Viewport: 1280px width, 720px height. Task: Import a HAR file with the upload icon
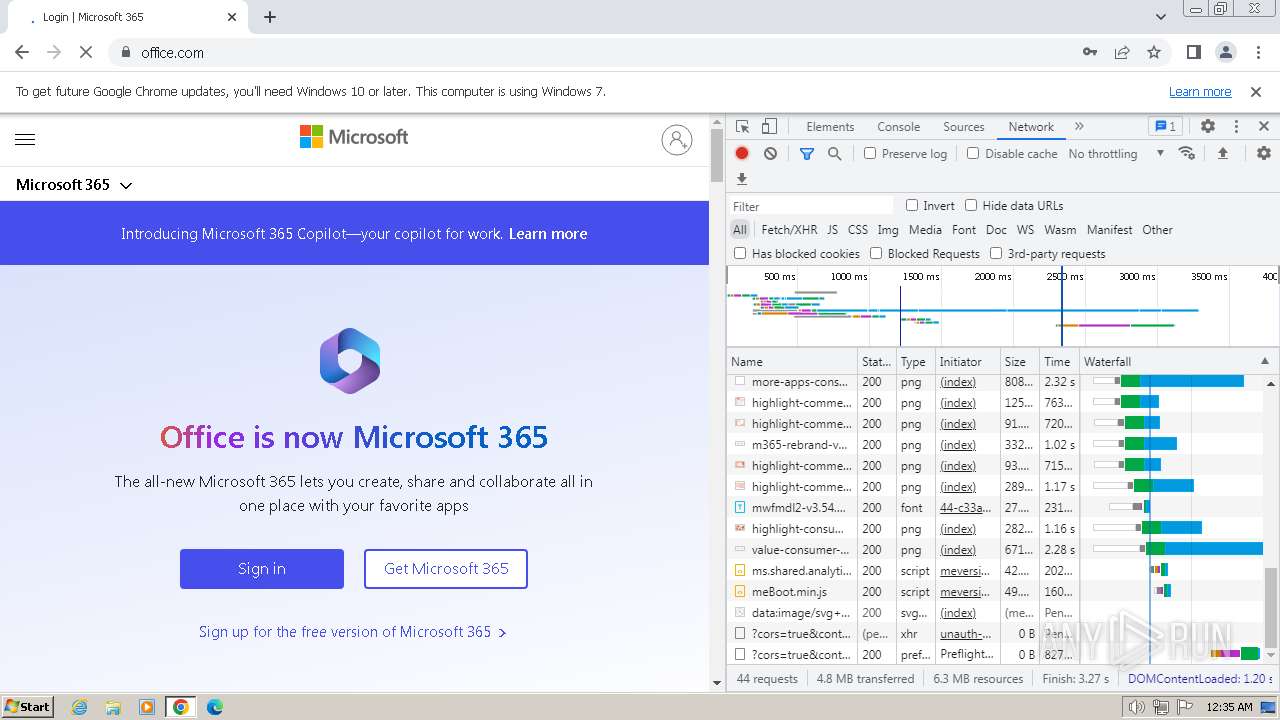1222,153
